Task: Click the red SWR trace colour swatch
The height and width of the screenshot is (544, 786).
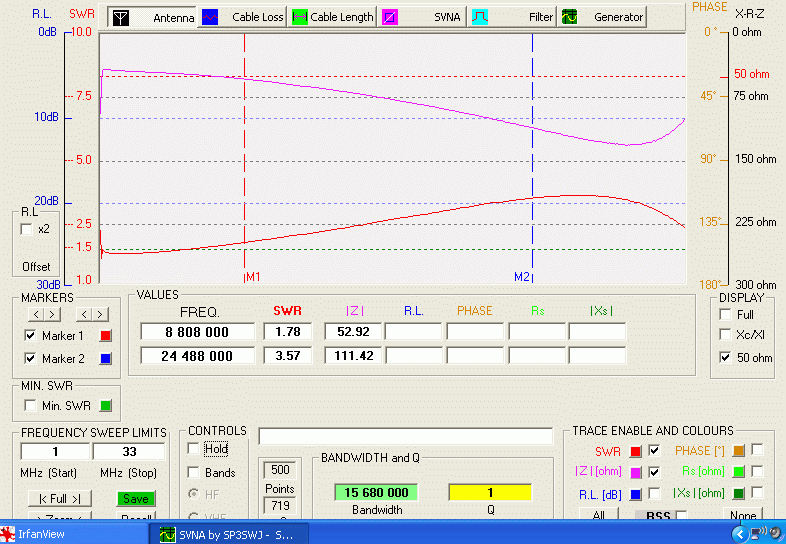Action: pos(636,451)
